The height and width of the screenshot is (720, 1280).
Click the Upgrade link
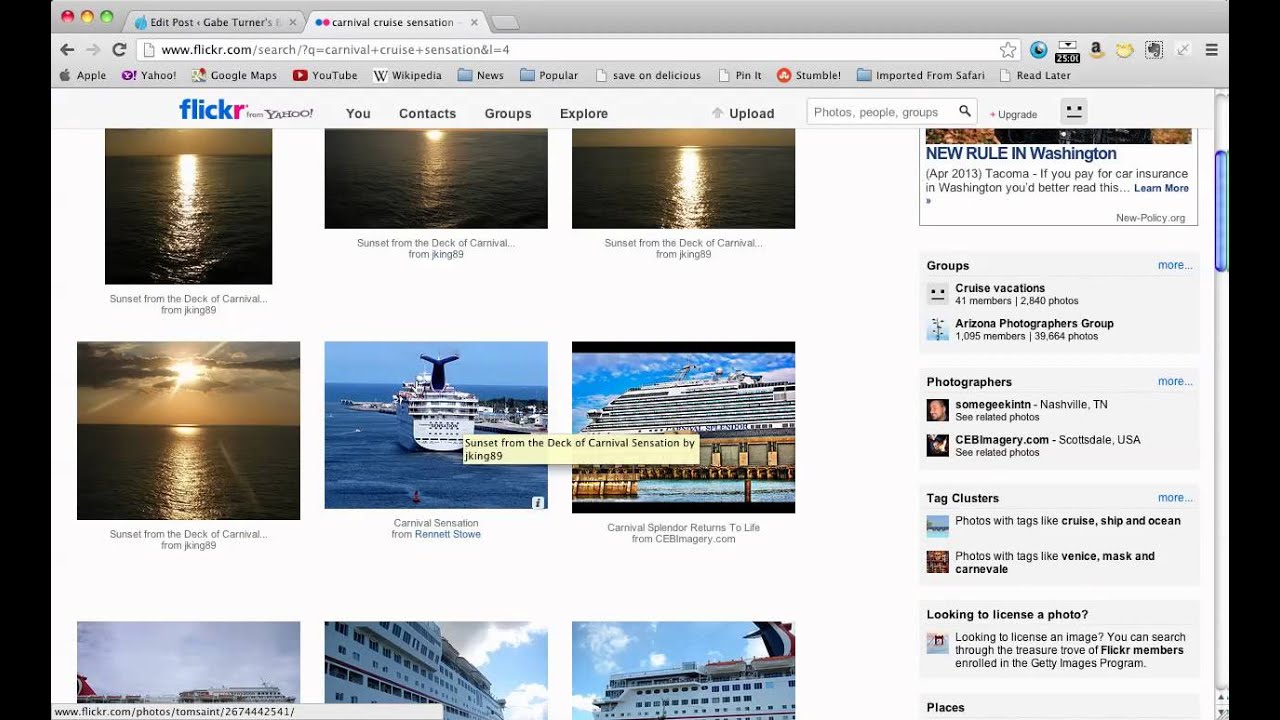click(x=1014, y=114)
